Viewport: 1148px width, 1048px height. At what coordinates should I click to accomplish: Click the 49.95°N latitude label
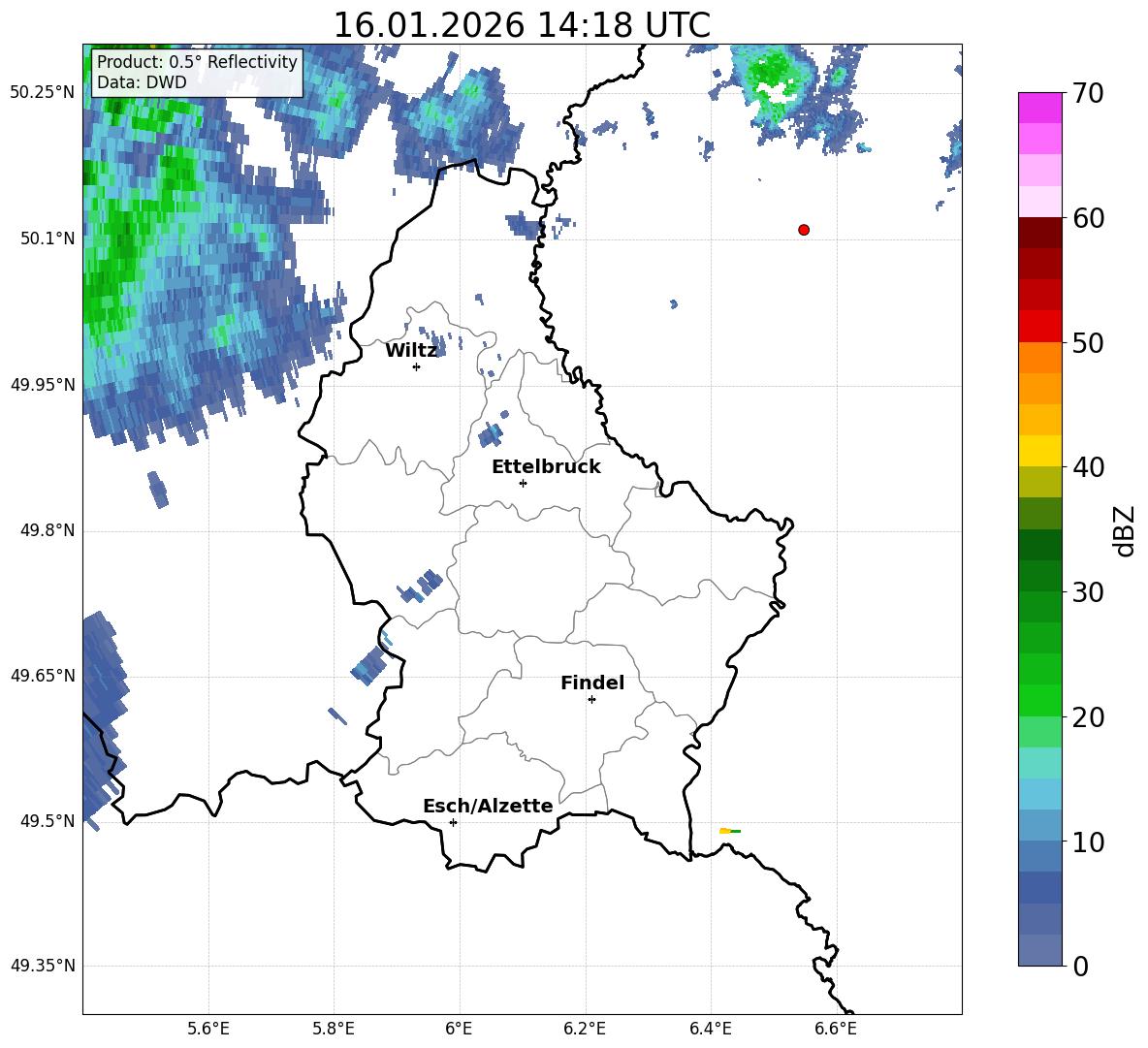pos(43,385)
